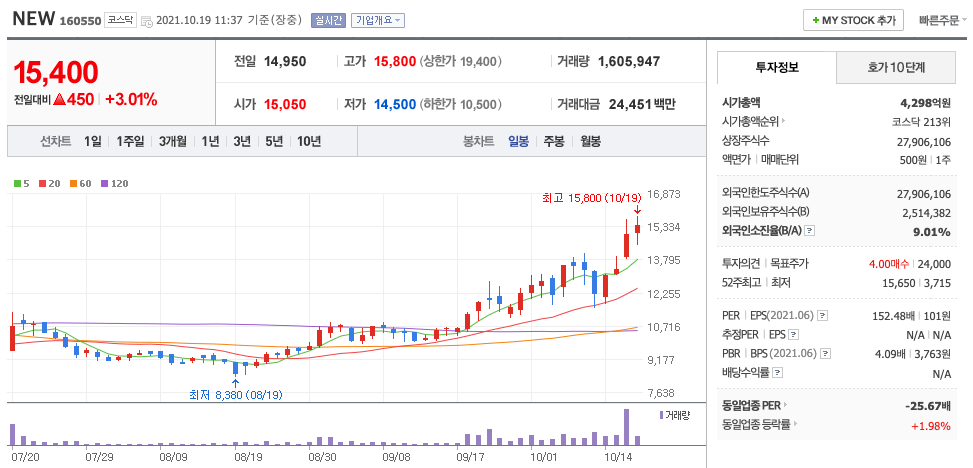This screenshot has width=973, height=468.
Task: Click the latest red candlestick at 10/19
Action: pos(637,228)
